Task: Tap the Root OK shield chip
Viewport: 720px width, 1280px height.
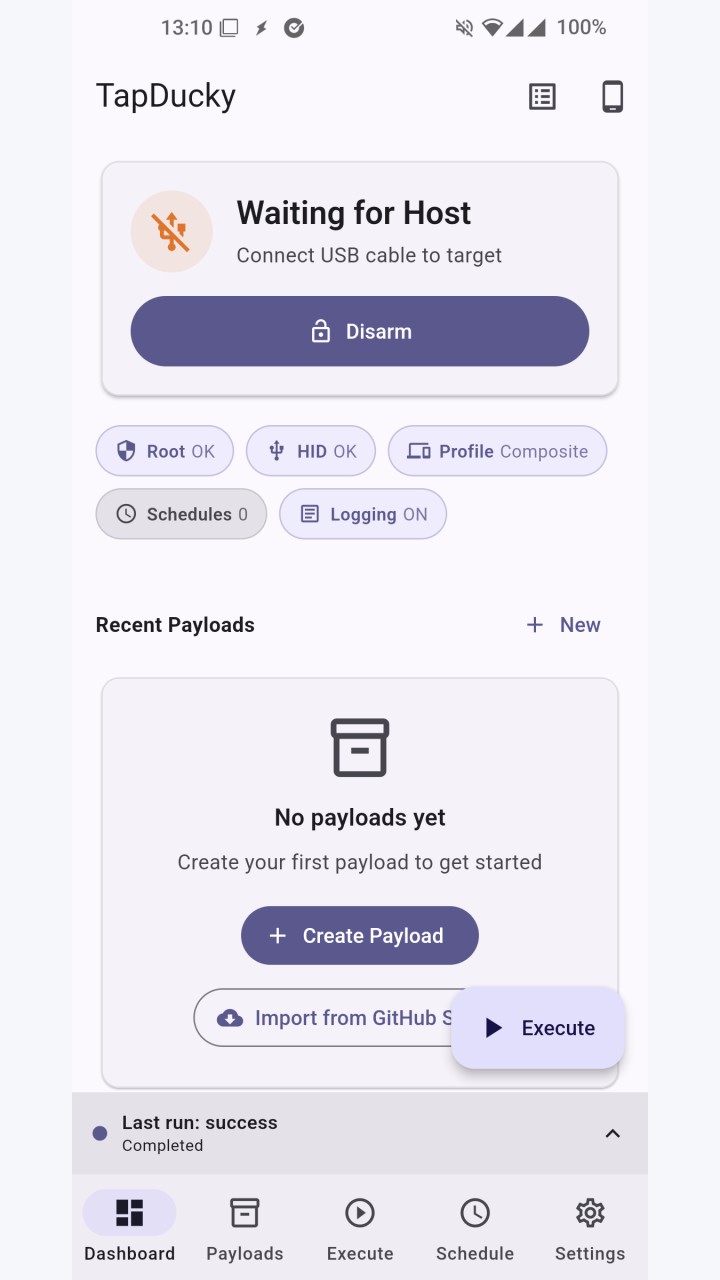Action: [x=165, y=451]
